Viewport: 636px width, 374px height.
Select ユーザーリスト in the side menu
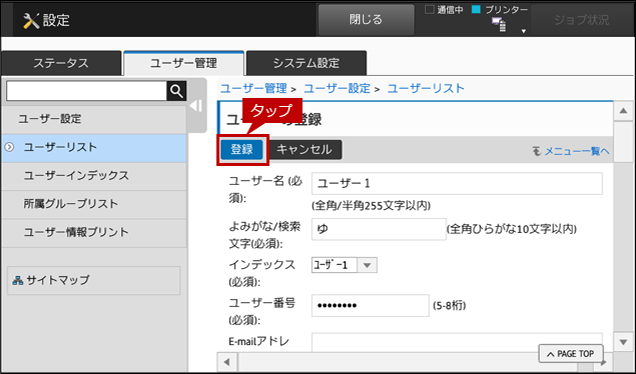[x=94, y=147]
